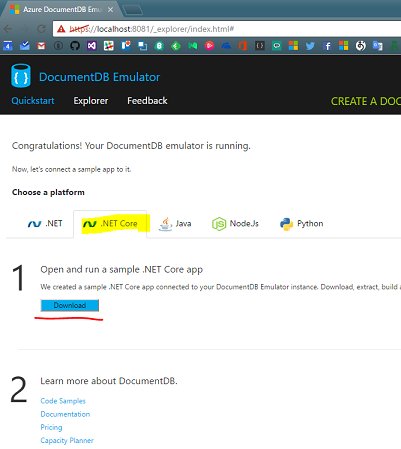
Task: Open the Capacity Planner link
Action: click(x=67, y=441)
